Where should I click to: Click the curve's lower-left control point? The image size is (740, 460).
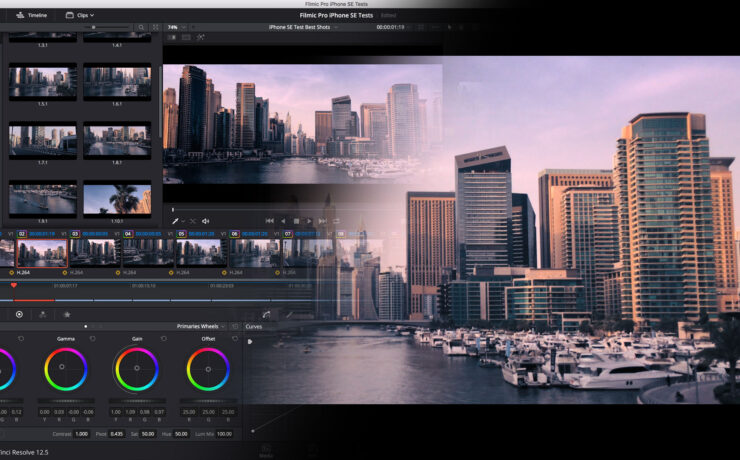(x=253, y=431)
